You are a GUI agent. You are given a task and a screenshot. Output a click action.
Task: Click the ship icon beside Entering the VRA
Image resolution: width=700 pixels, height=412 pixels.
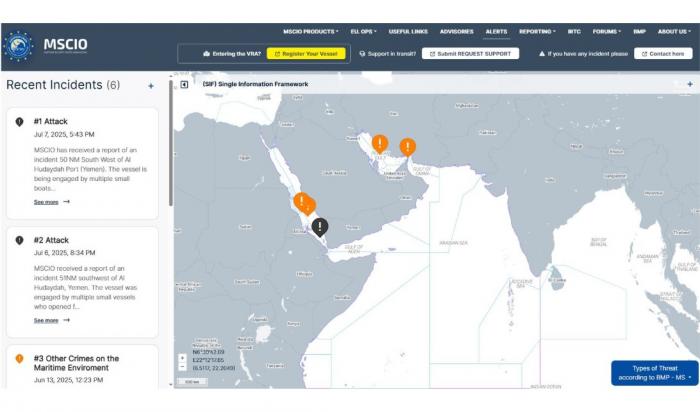(x=206, y=54)
